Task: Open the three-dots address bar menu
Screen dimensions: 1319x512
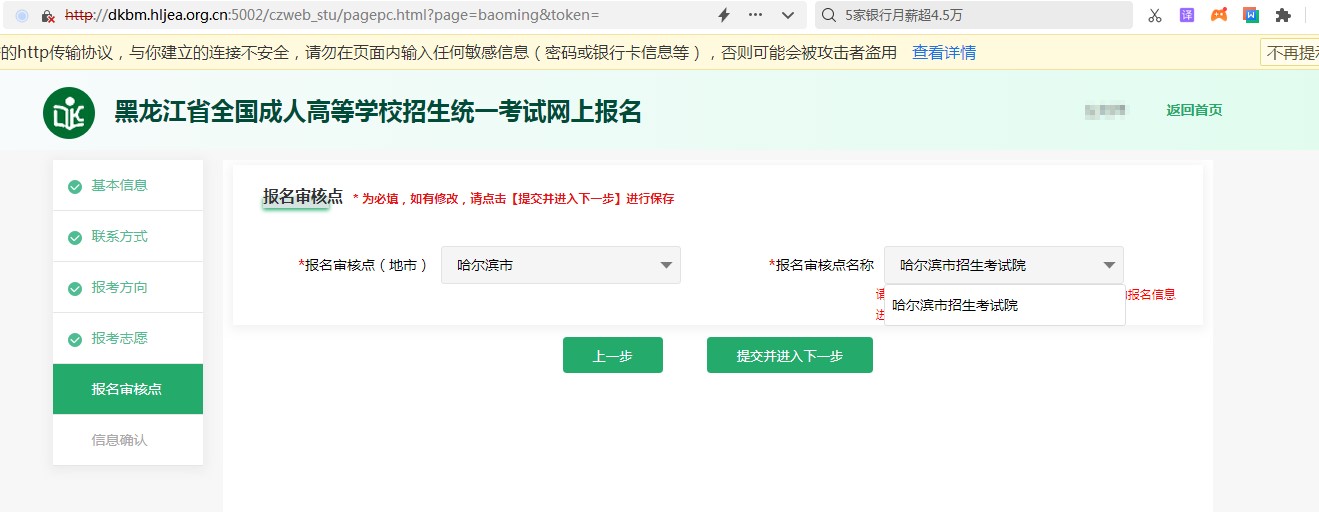Action: (x=755, y=15)
